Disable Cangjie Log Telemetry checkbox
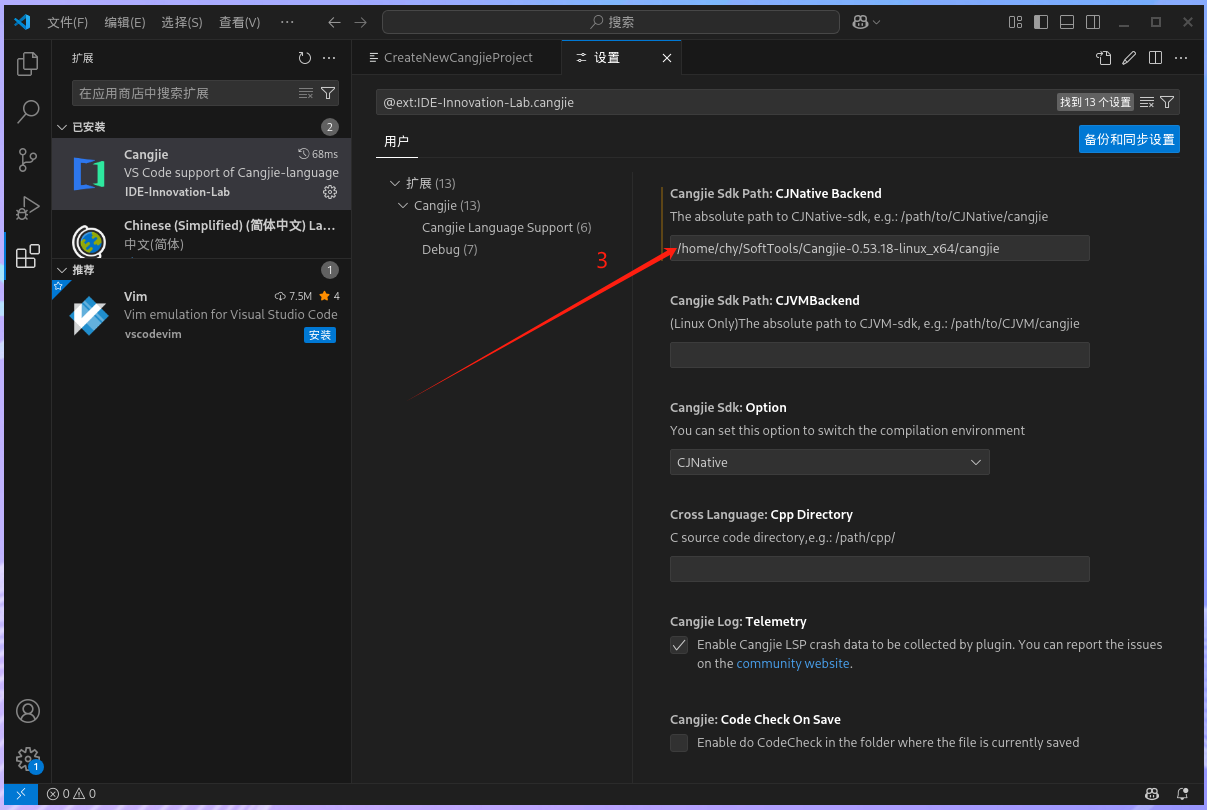1207x810 pixels. (679, 645)
